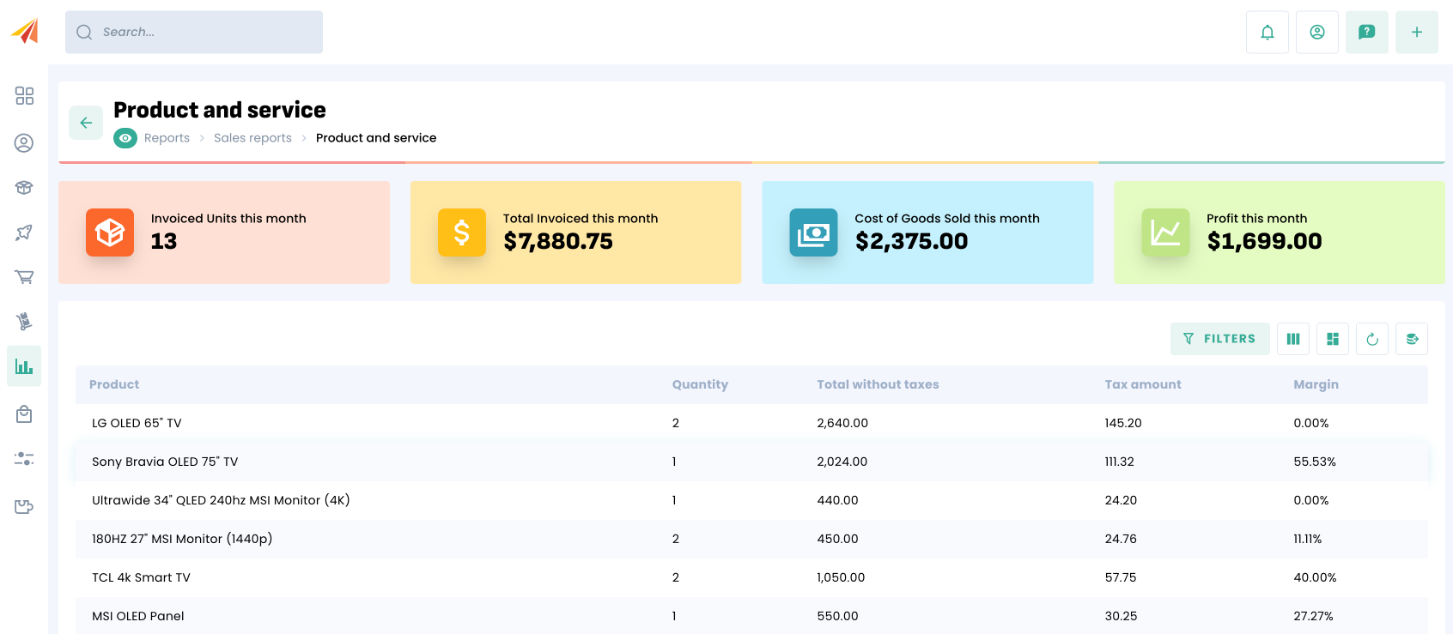Click the Total Invoiced dollar icon
Image resolution: width=1453 pixels, height=634 pixels.
[462, 232]
